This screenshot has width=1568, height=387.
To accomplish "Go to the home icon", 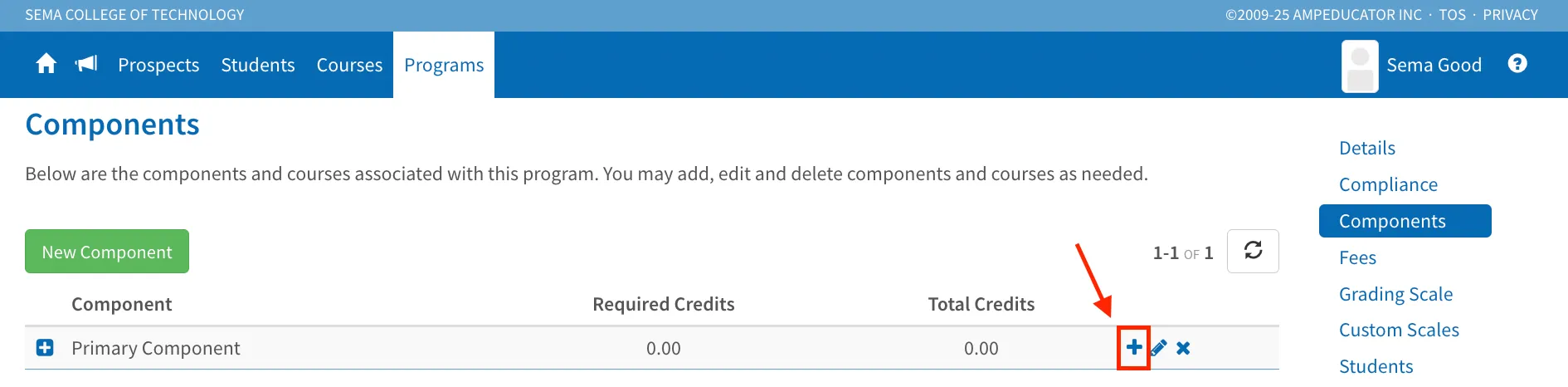I will 46,64.
